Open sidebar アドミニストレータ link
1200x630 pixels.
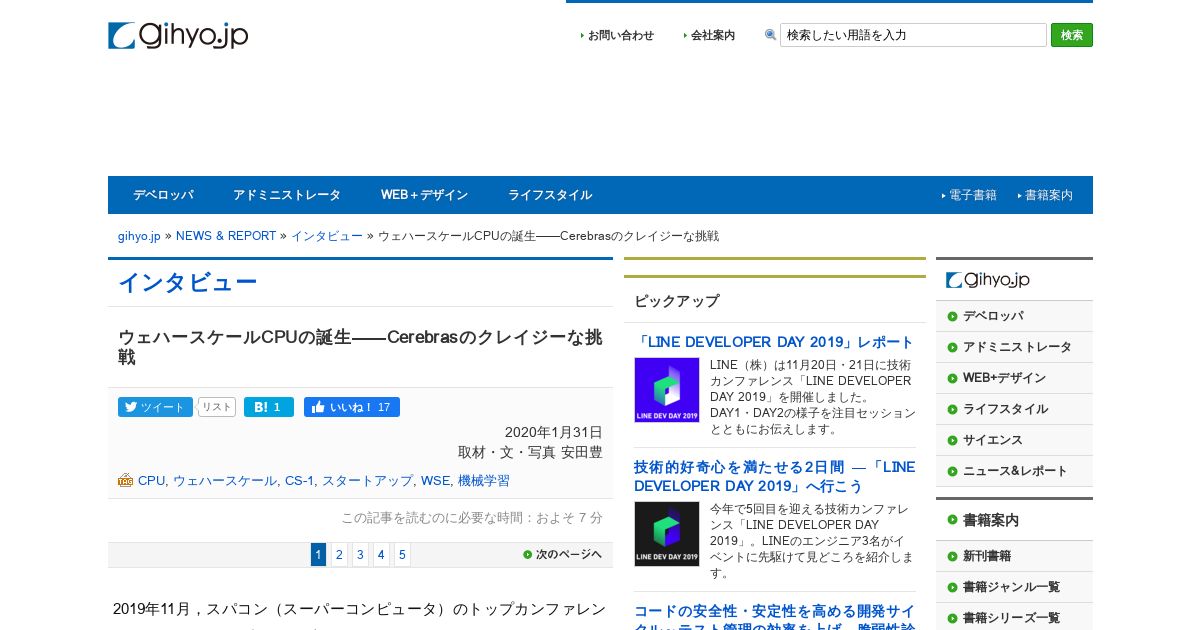(1017, 347)
